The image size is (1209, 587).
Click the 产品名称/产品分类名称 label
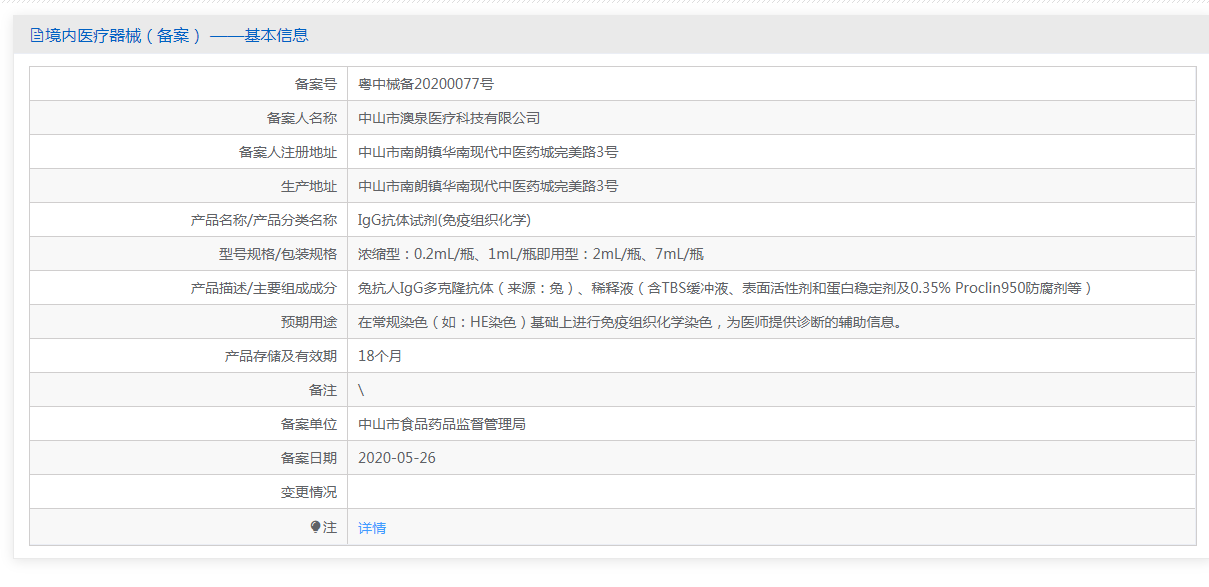pyautogui.click(x=264, y=220)
